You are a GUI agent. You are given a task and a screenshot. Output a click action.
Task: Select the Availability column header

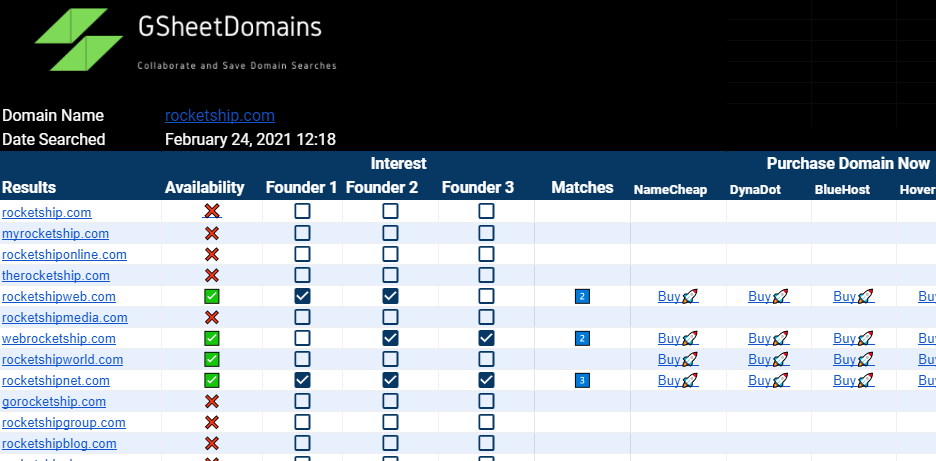pos(205,188)
